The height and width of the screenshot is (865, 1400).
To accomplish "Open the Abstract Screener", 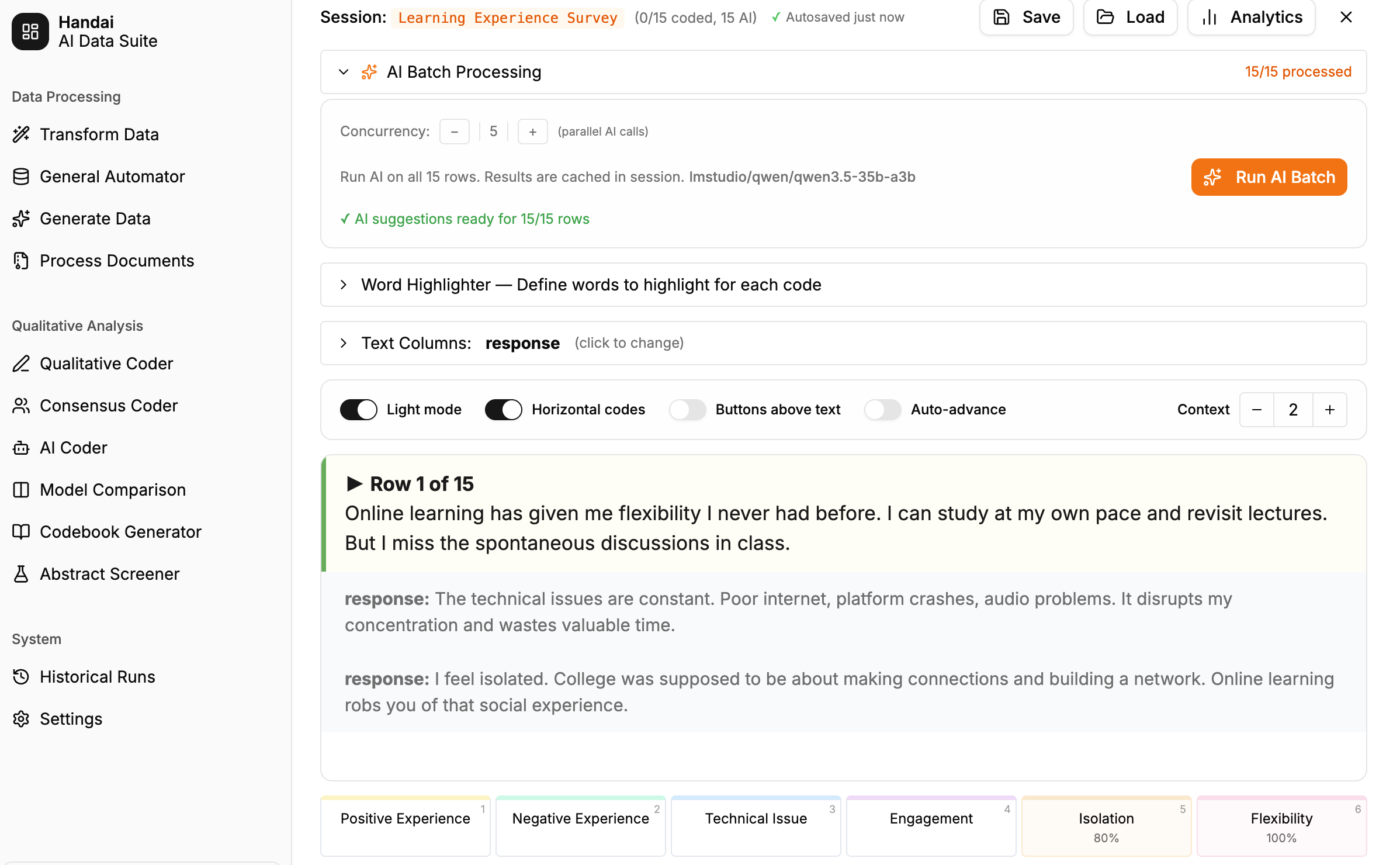I will 109,573.
